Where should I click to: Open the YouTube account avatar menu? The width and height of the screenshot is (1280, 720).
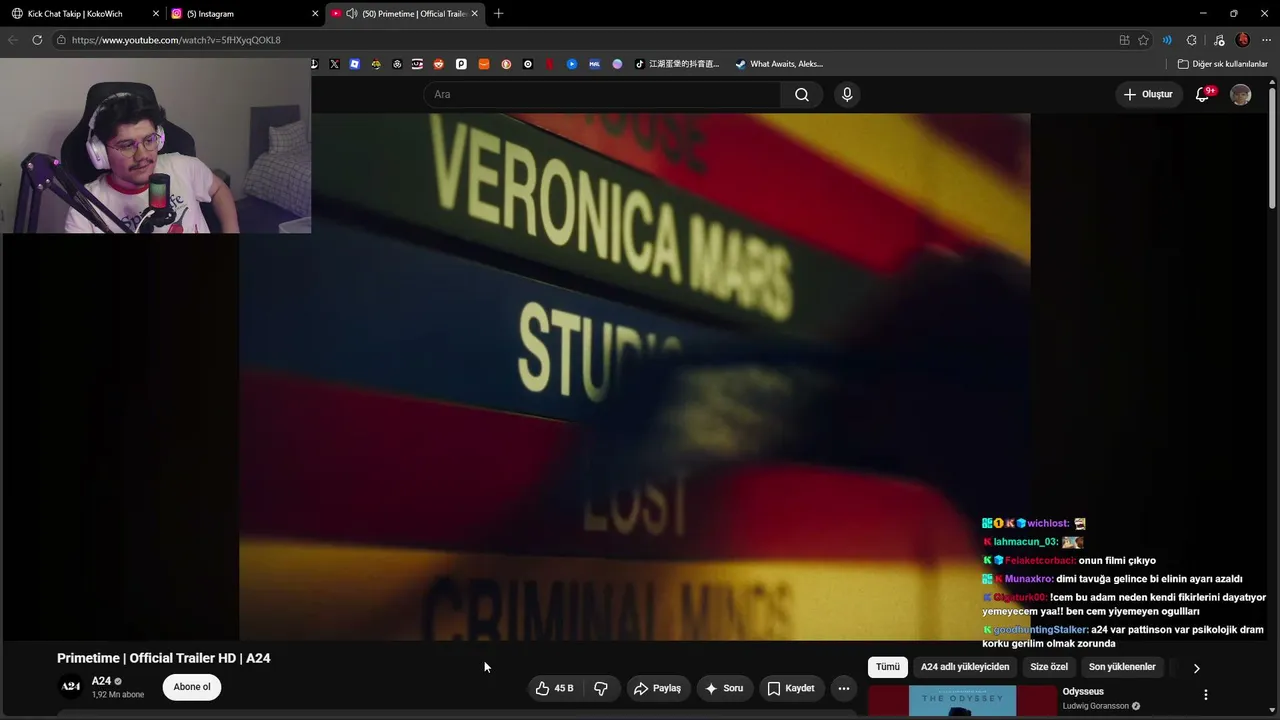(1241, 94)
